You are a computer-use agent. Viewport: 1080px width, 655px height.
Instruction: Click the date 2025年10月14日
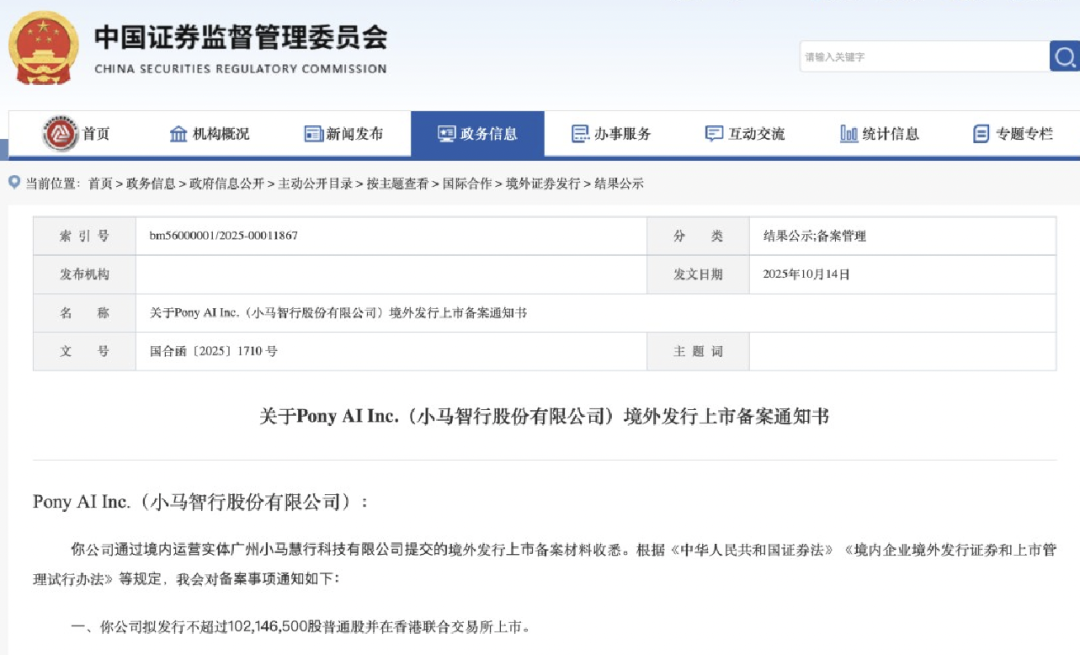tap(806, 274)
